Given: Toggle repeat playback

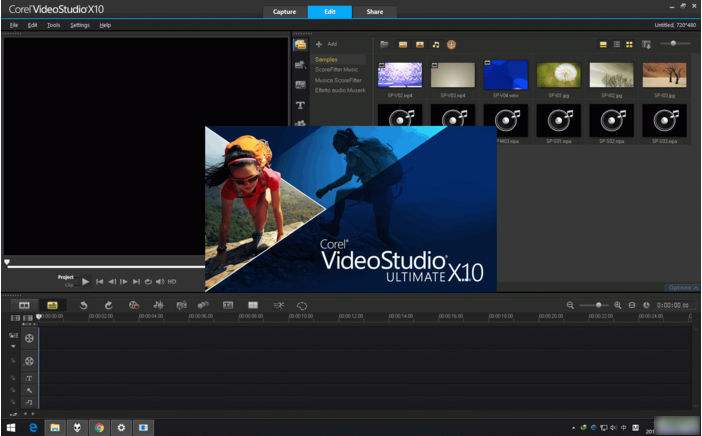Looking at the screenshot, I should (x=148, y=282).
